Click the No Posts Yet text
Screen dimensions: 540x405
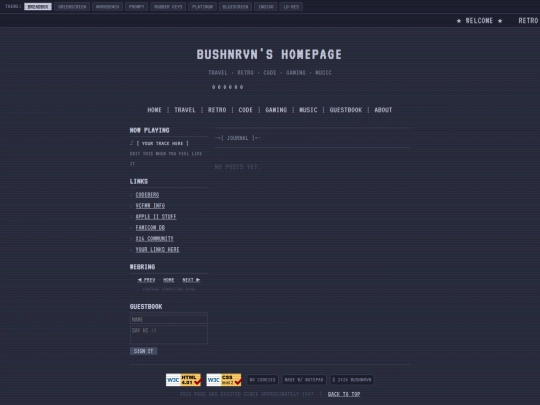coord(238,167)
